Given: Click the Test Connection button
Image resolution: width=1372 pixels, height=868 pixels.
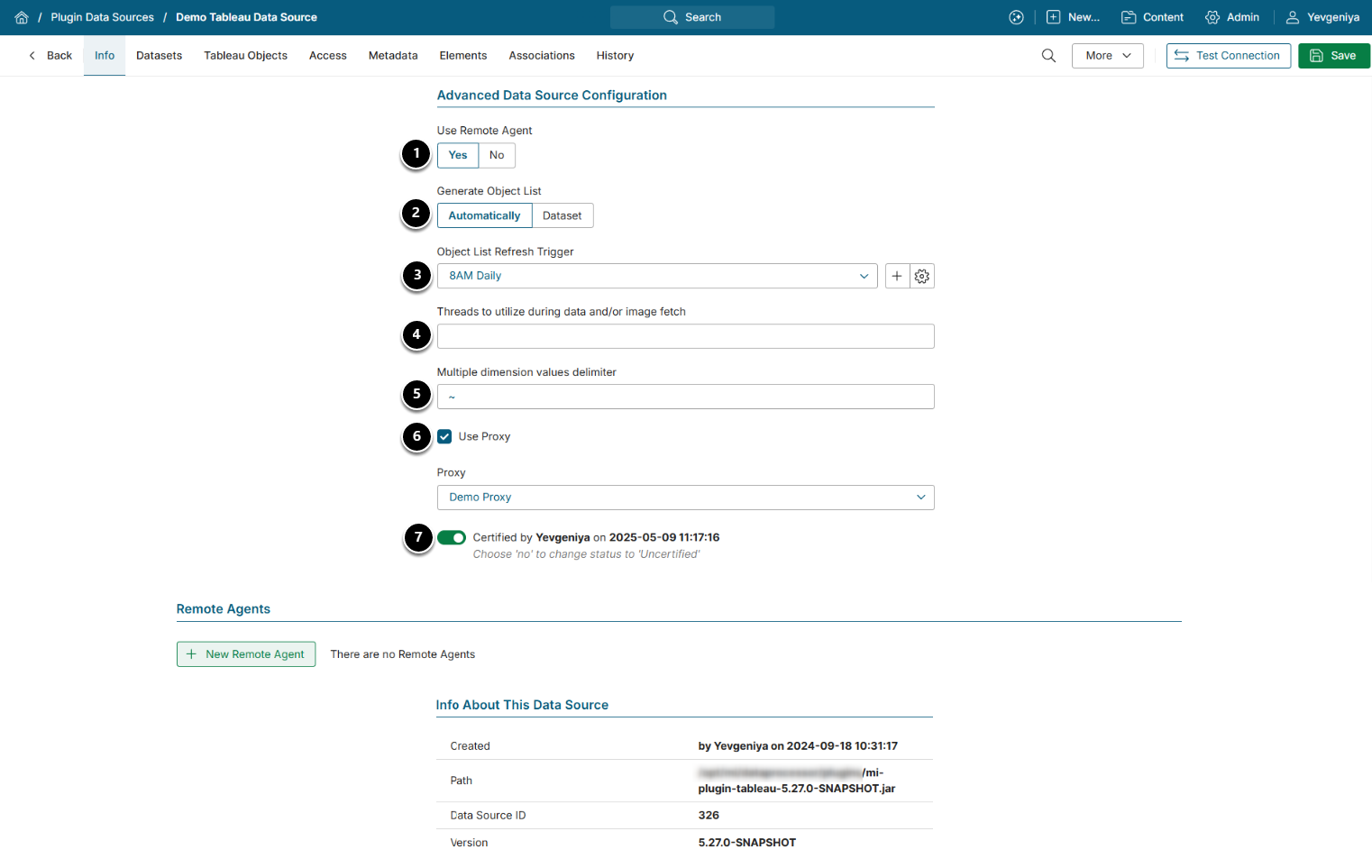Looking at the screenshot, I should coord(1228,56).
